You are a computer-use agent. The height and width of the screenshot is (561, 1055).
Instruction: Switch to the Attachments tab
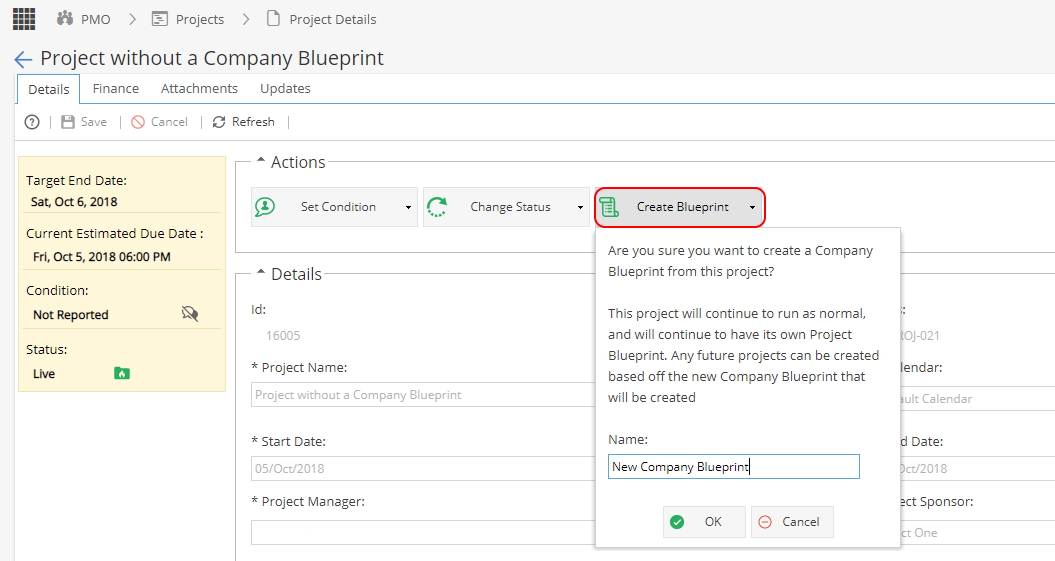[x=199, y=88]
